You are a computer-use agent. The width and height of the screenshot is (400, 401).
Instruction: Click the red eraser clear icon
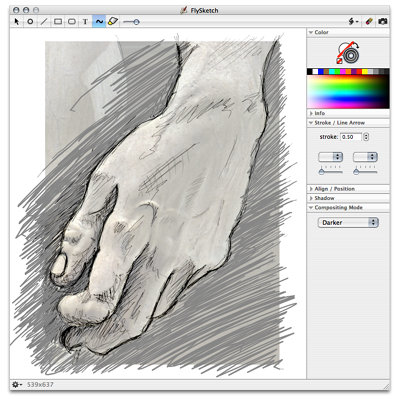(x=369, y=22)
